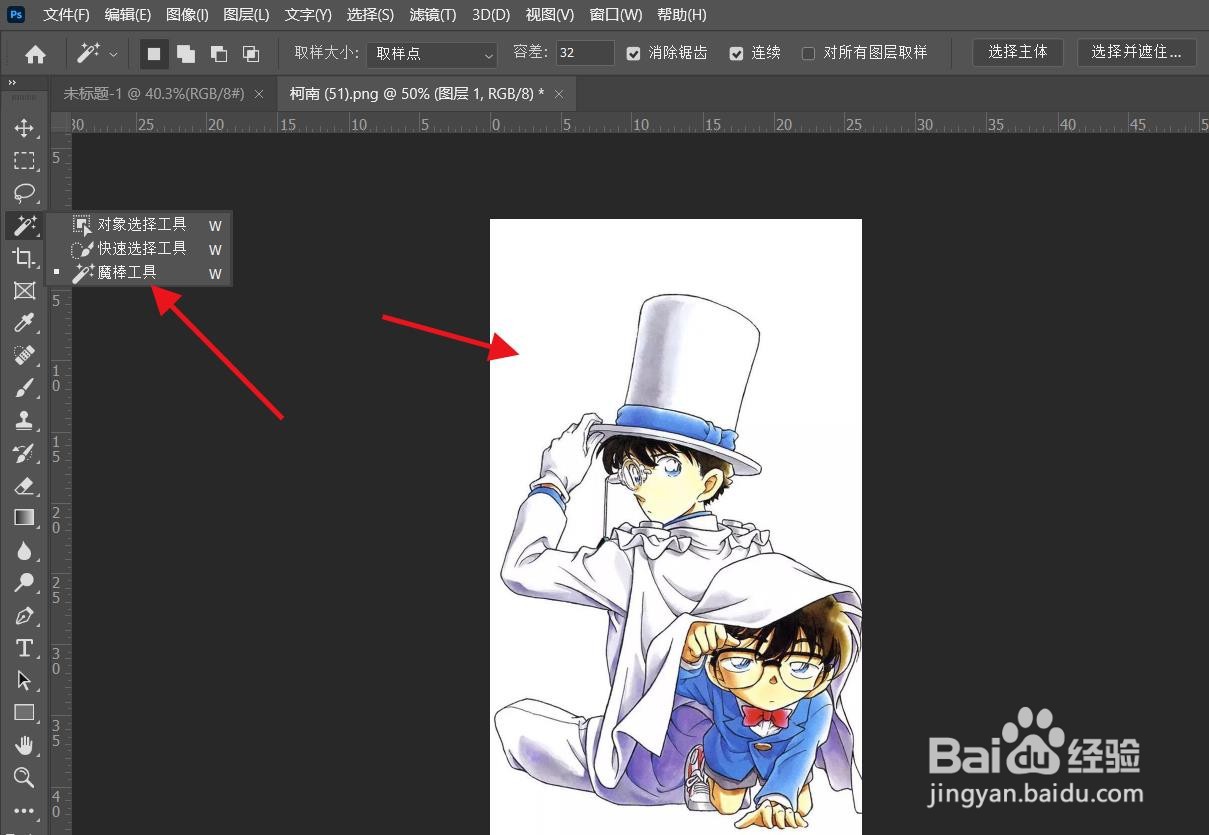Choose New Selection mode button

click(154, 54)
